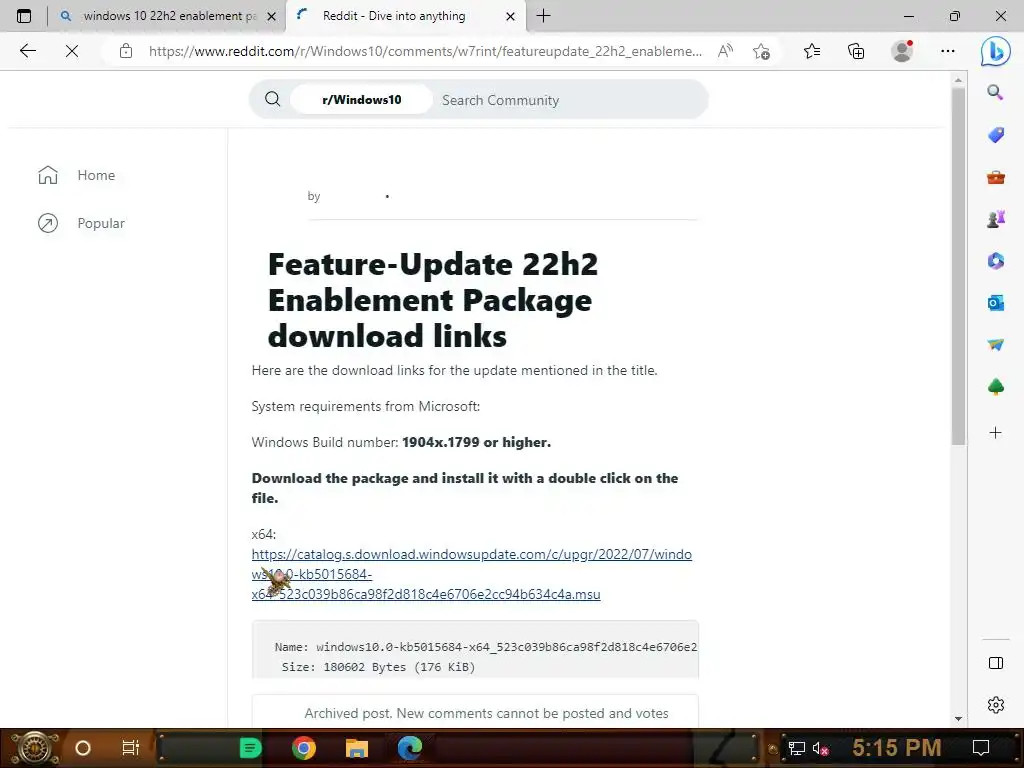The image size is (1024, 768).
Task: Go to Reddit Home
Action: pyautogui.click(x=76, y=175)
